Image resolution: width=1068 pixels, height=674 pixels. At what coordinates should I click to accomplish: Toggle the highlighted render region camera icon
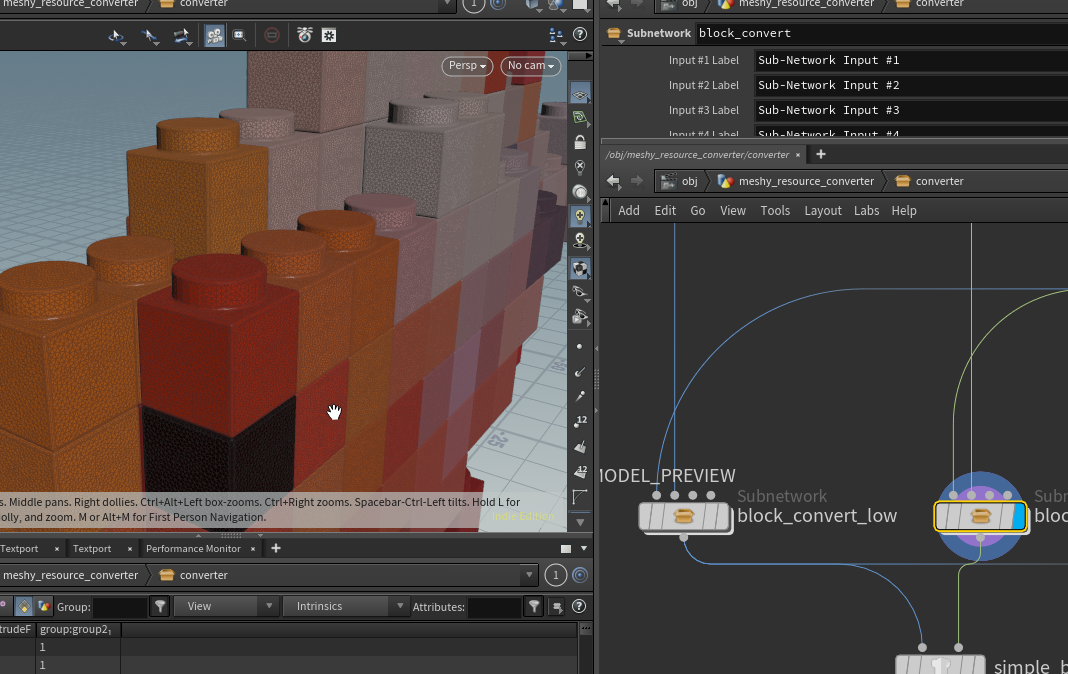click(x=214, y=35)
